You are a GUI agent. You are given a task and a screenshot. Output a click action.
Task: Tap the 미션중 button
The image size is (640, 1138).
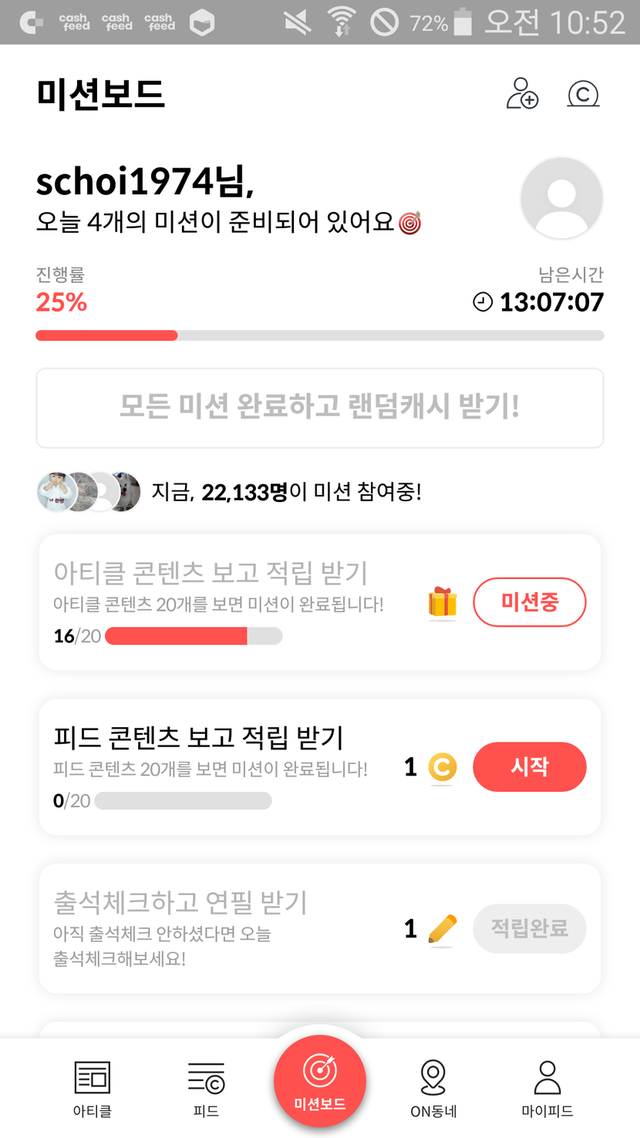[529, 602]
